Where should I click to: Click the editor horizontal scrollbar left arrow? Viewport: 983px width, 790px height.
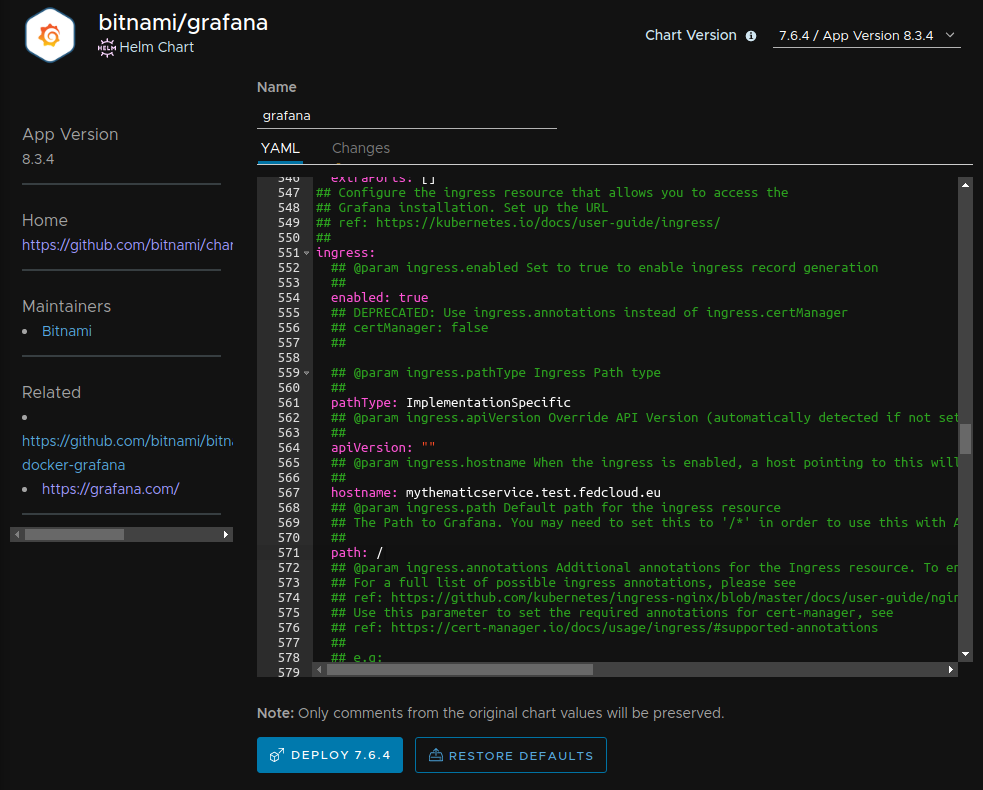click(319, 670)
